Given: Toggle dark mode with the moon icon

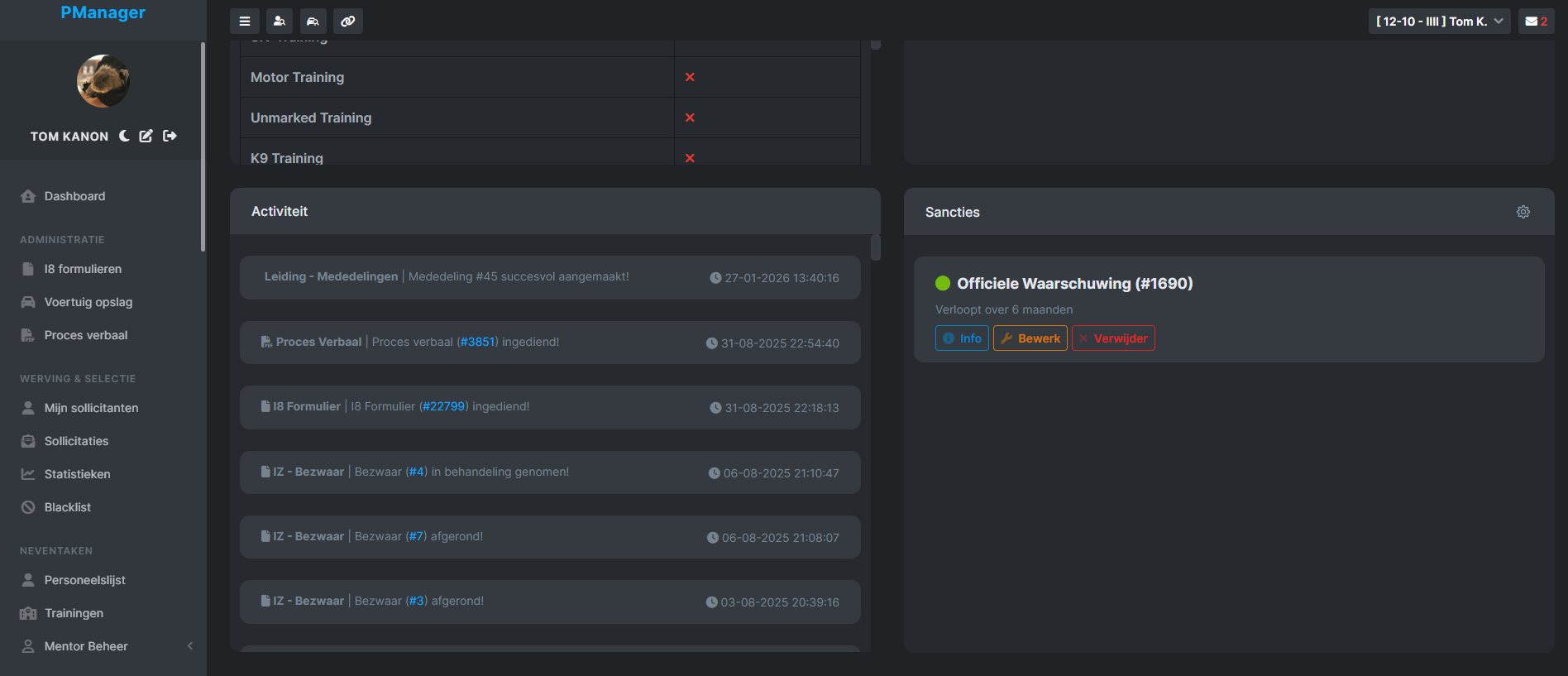Looking at the screenshot, I should point(124,136).
